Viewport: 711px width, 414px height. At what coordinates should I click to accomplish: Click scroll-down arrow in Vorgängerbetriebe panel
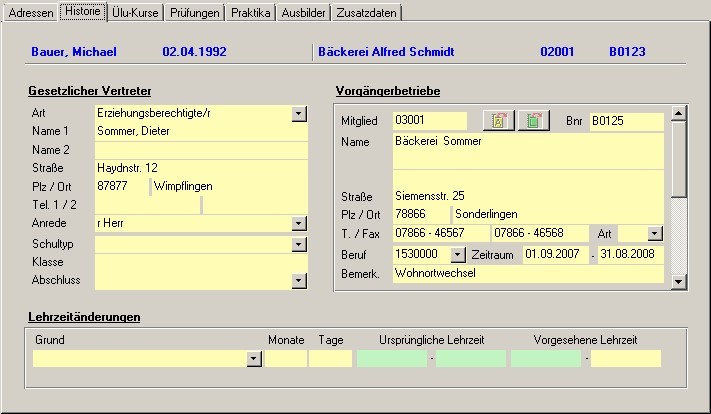click(679, 283)
